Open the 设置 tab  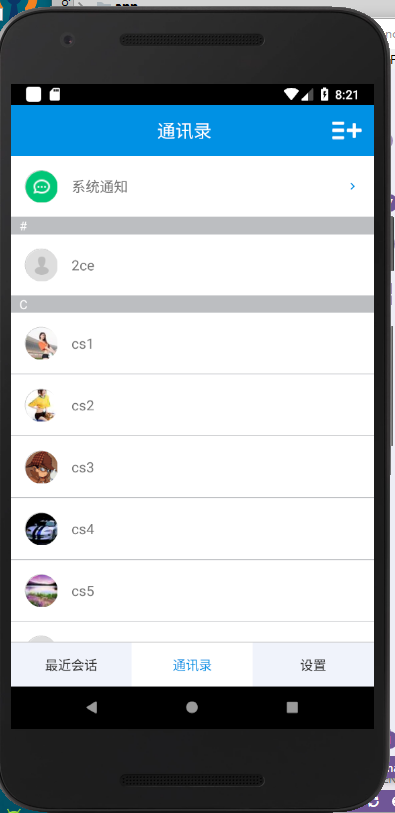coord(313,665)
